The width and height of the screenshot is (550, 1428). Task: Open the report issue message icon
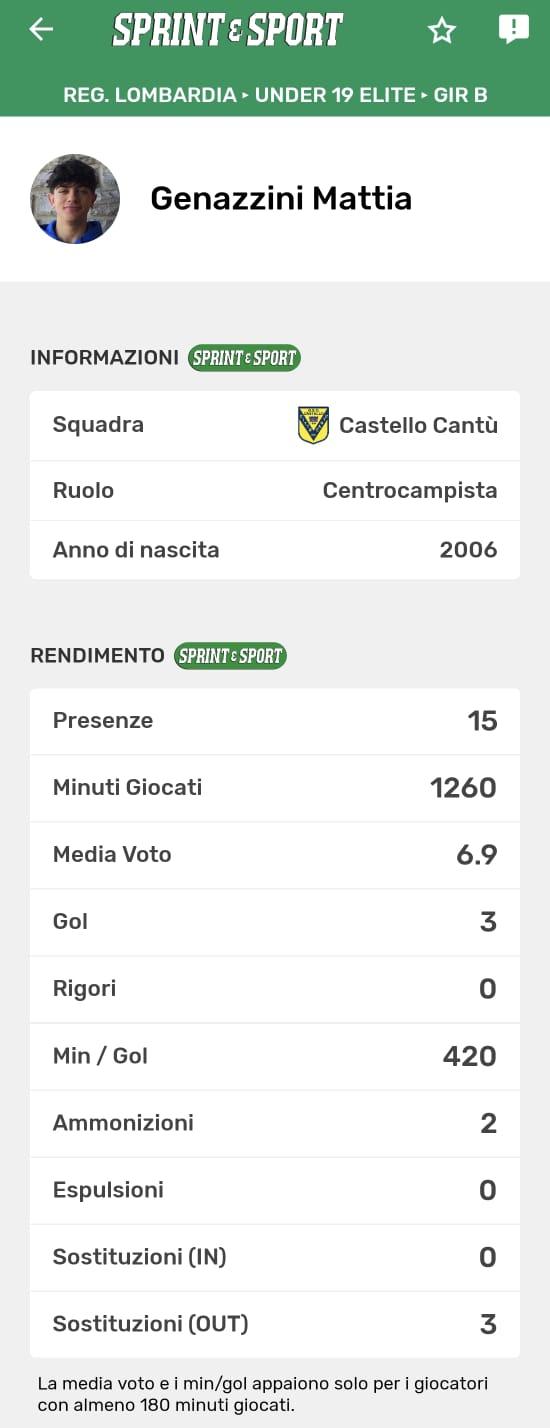[x=514, y=30]
